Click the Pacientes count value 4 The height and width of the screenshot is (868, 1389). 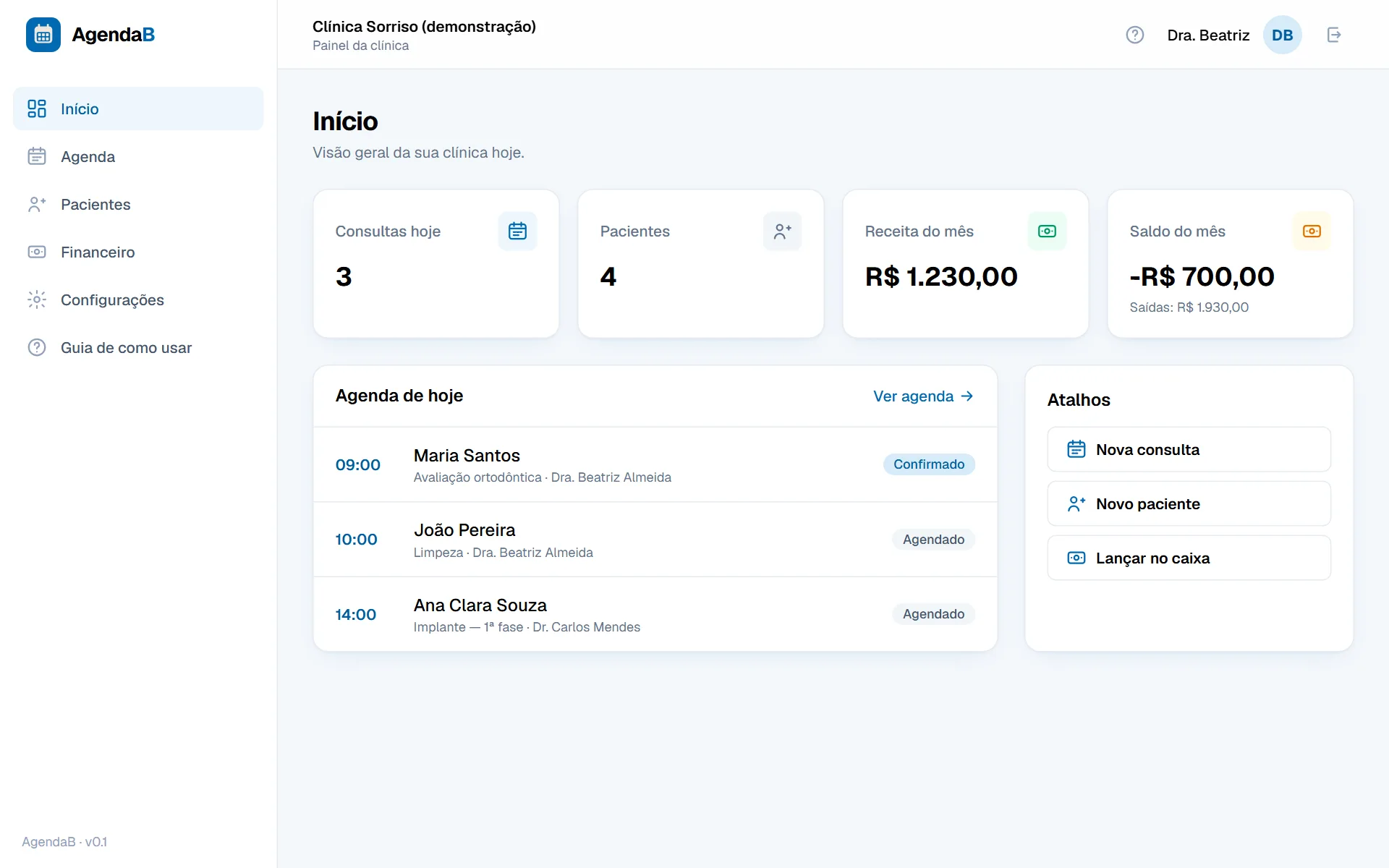pyautogui.click(x=608, y=276)
